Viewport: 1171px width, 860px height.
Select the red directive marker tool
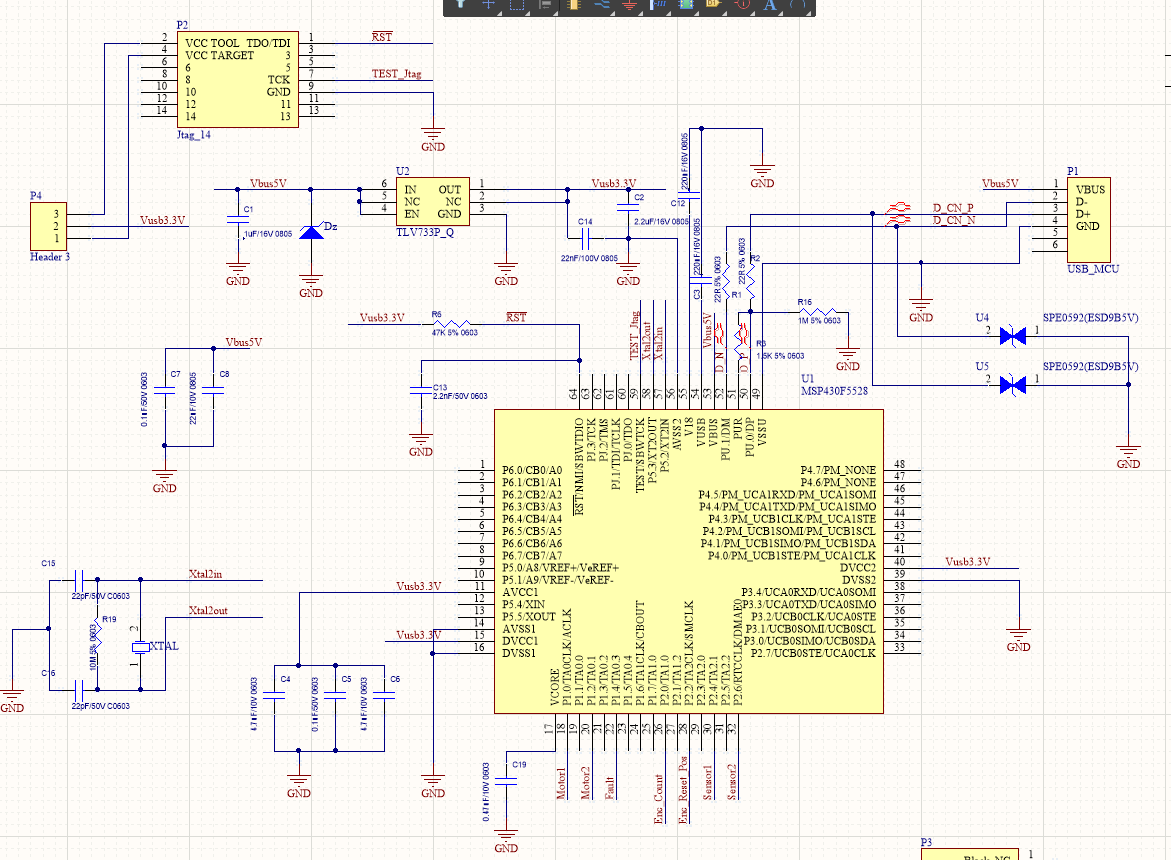point(742,4)
